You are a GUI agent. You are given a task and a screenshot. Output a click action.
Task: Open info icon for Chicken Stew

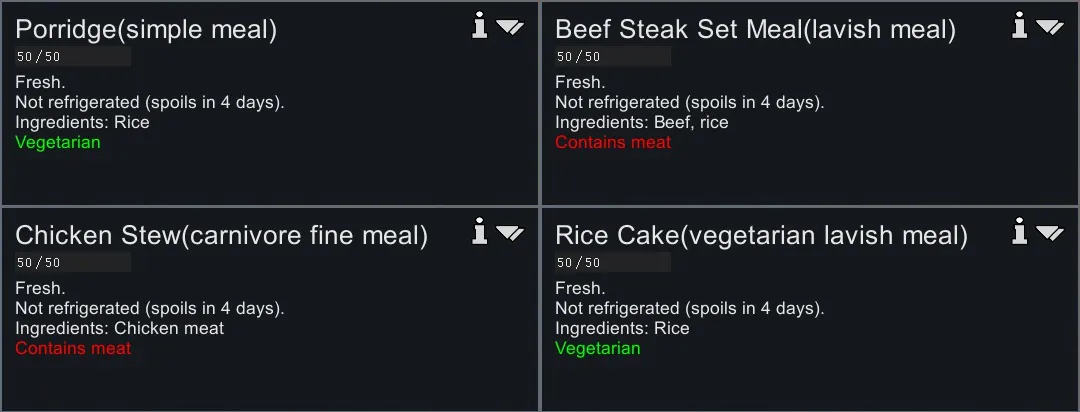[x=480, y=233]
